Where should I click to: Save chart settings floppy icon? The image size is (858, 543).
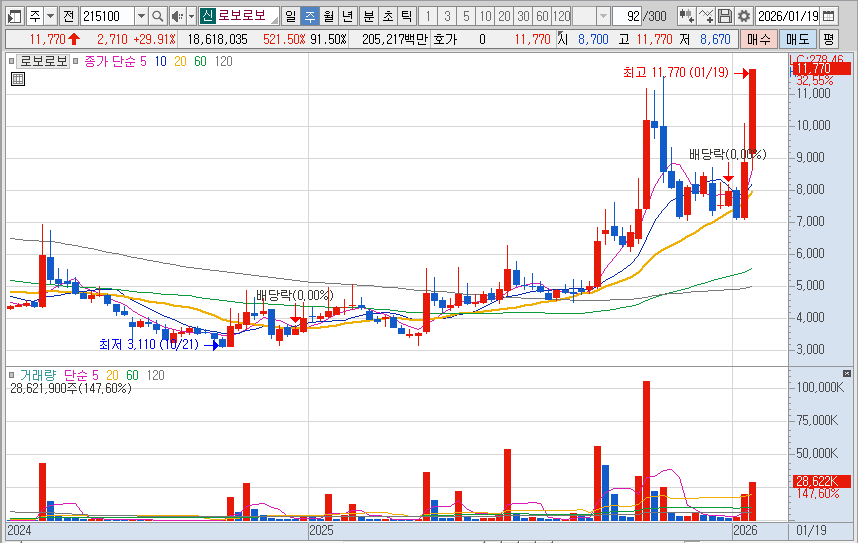724,16
